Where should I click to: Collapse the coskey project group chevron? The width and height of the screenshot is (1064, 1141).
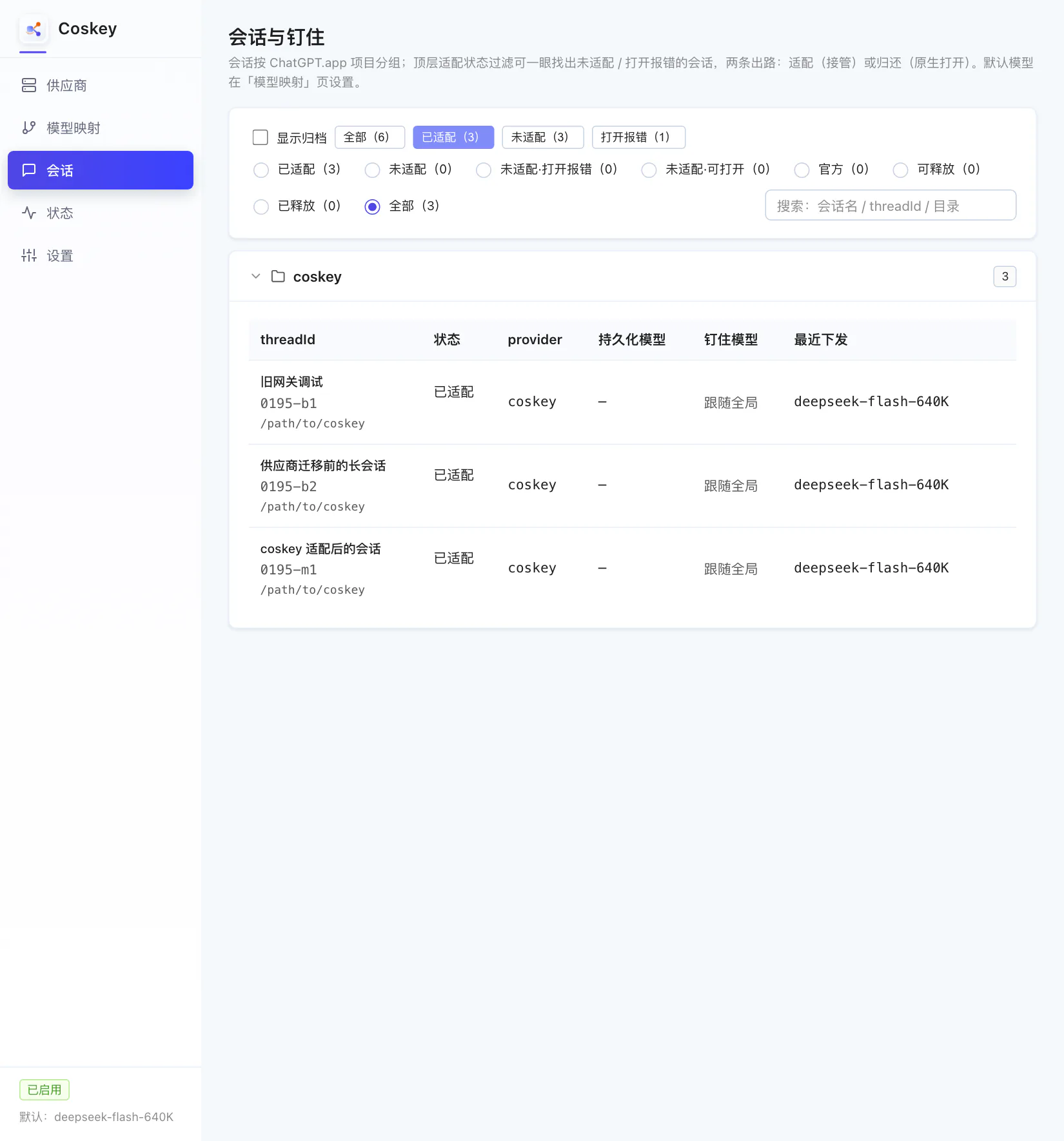(256, 277)
